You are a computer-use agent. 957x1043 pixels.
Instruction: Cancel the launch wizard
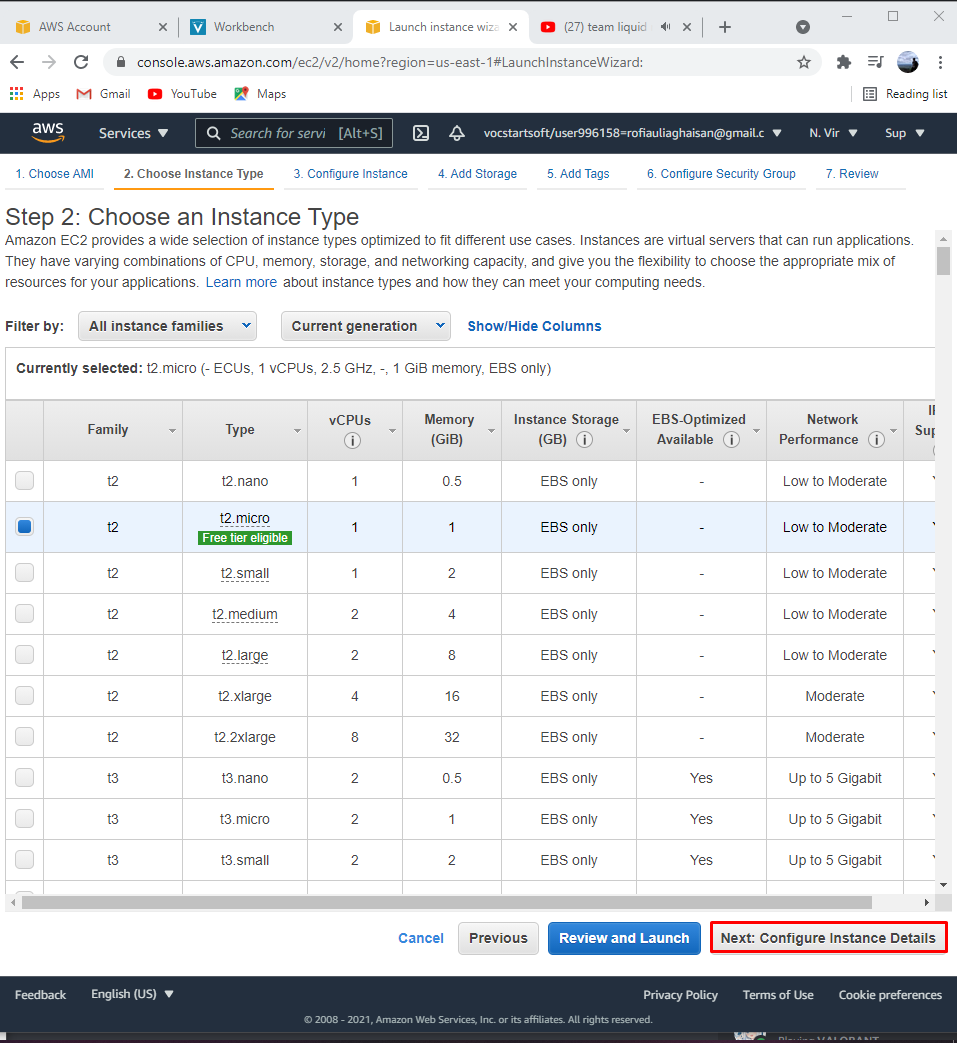tap(421, 938)
